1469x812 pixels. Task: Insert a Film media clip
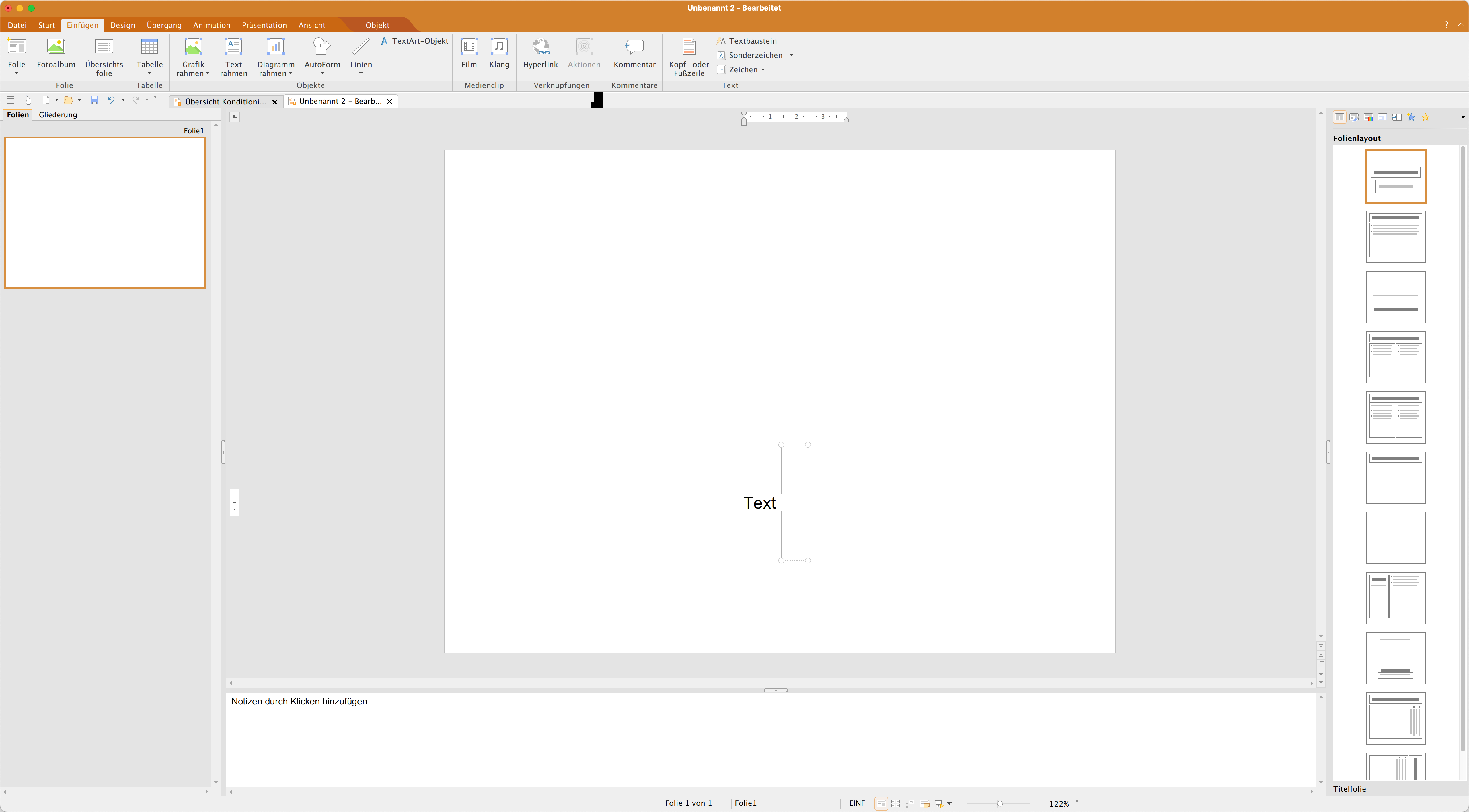point(469,53)
